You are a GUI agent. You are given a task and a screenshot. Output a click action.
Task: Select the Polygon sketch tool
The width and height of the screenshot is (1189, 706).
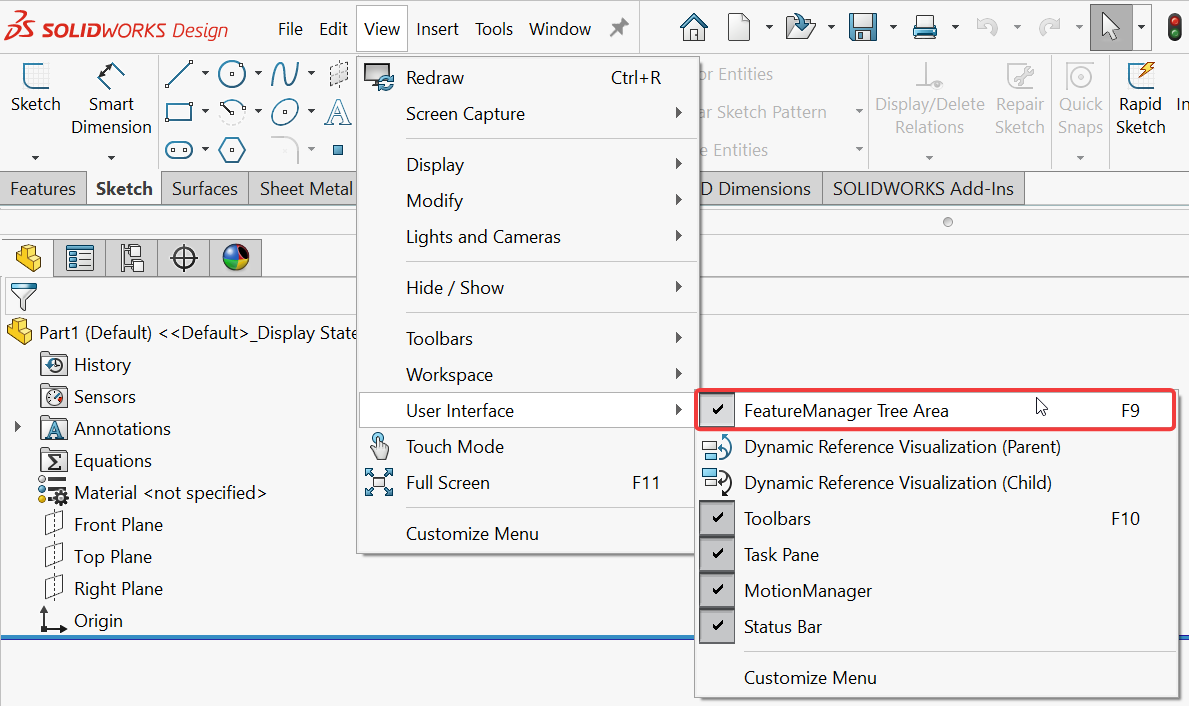coord(232,149)
